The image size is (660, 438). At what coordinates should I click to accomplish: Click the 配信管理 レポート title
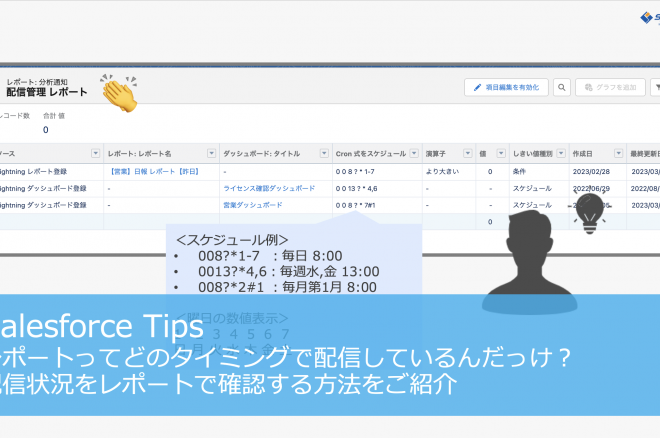(47, 92)
